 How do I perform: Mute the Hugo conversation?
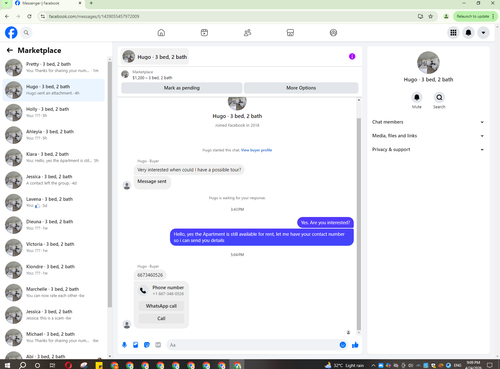(417, 97)
